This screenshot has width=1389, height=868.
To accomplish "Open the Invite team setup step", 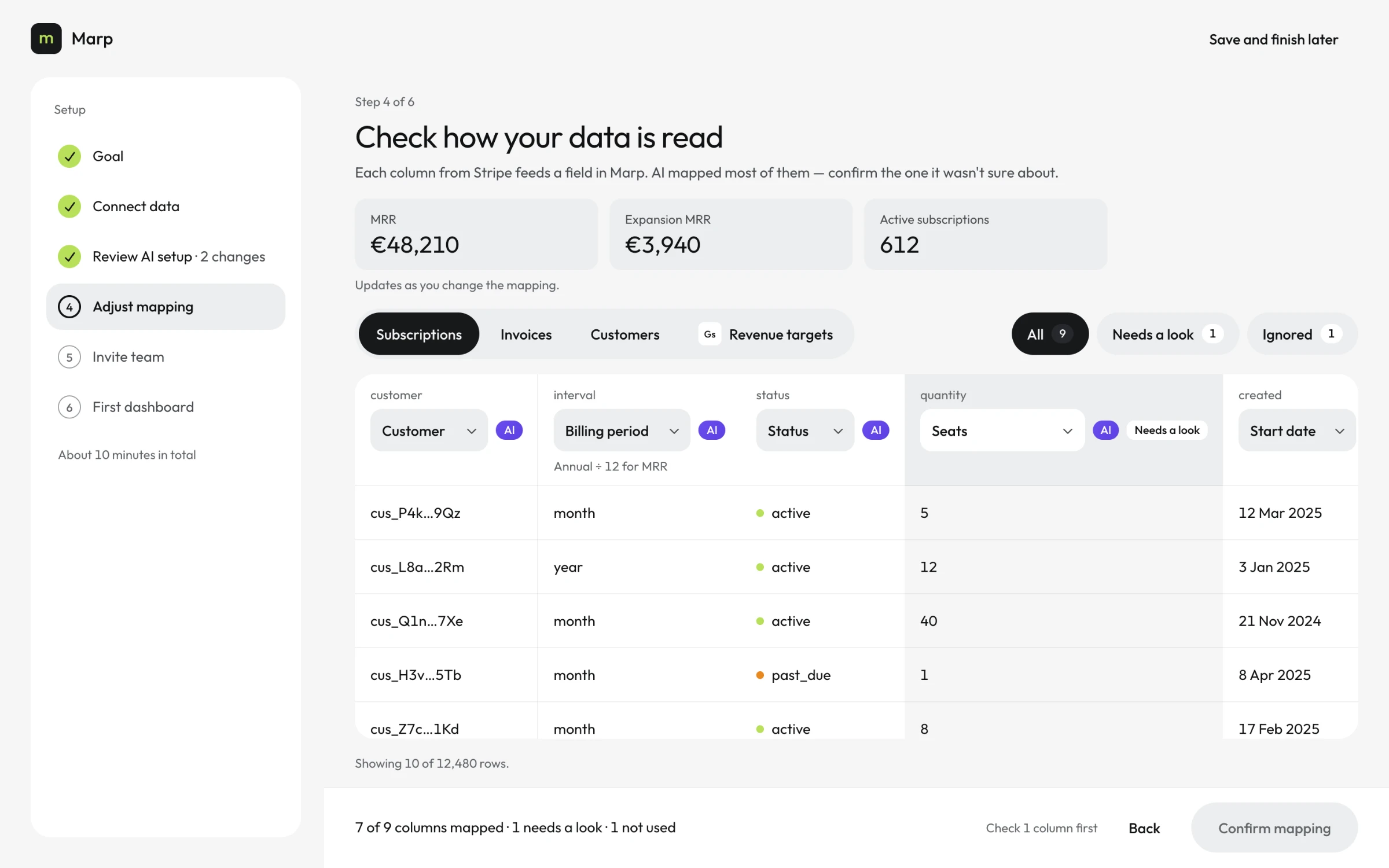I will pos(166,357).
